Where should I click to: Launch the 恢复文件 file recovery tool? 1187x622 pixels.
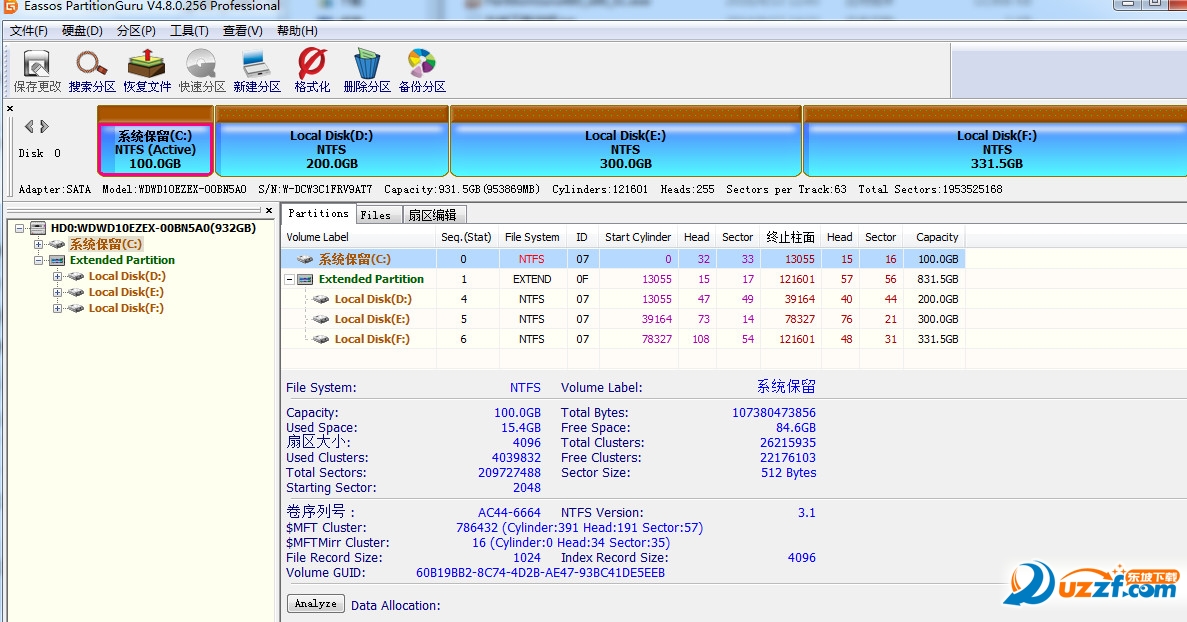(147, 64)
